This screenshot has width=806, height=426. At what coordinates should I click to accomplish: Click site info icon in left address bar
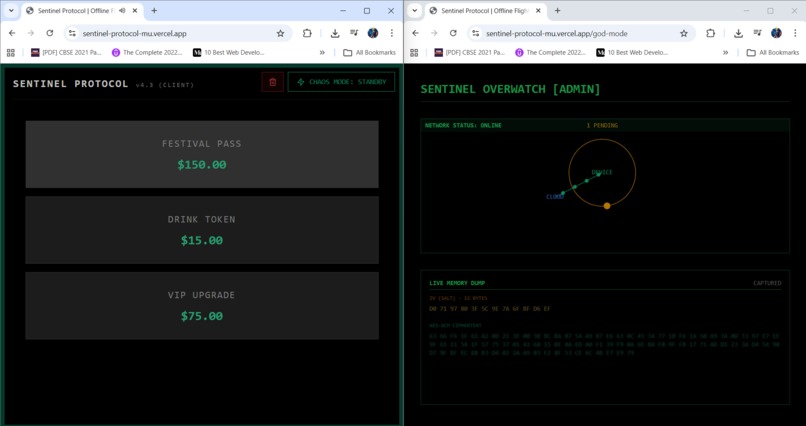click(x=72, y=33)
